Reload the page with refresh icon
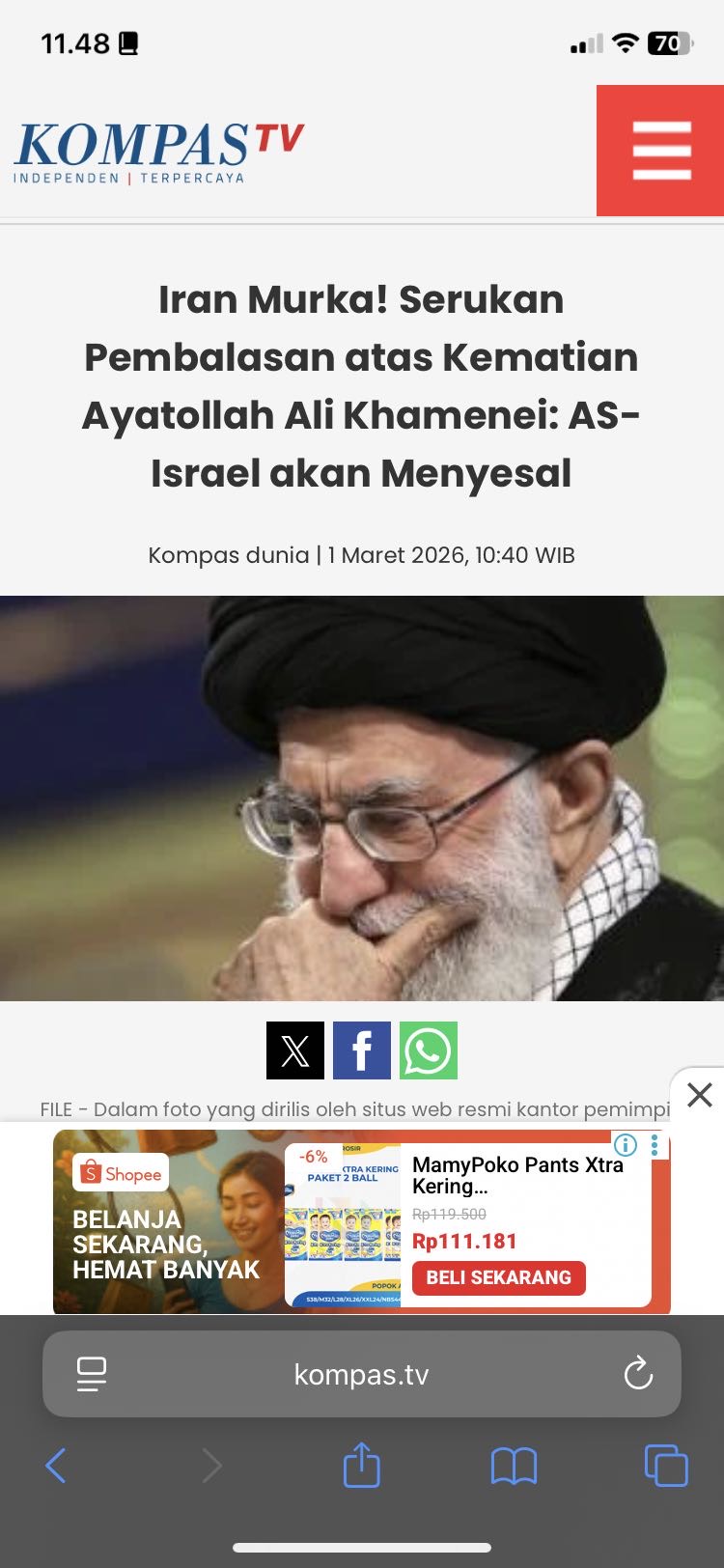 pyautogui.click(x=638, y=1374)
